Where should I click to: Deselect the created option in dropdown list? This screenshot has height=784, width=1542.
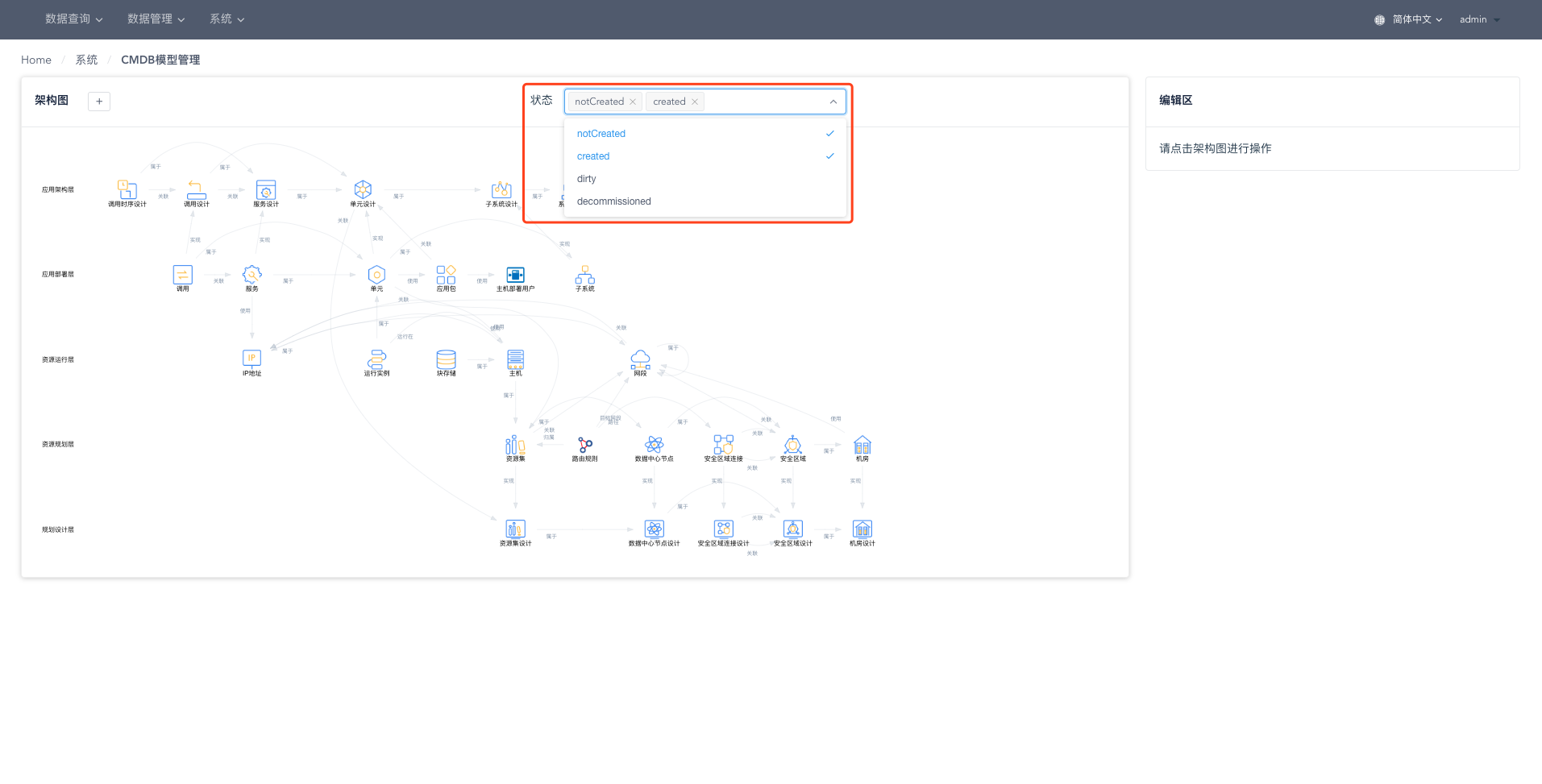point(705,156)
